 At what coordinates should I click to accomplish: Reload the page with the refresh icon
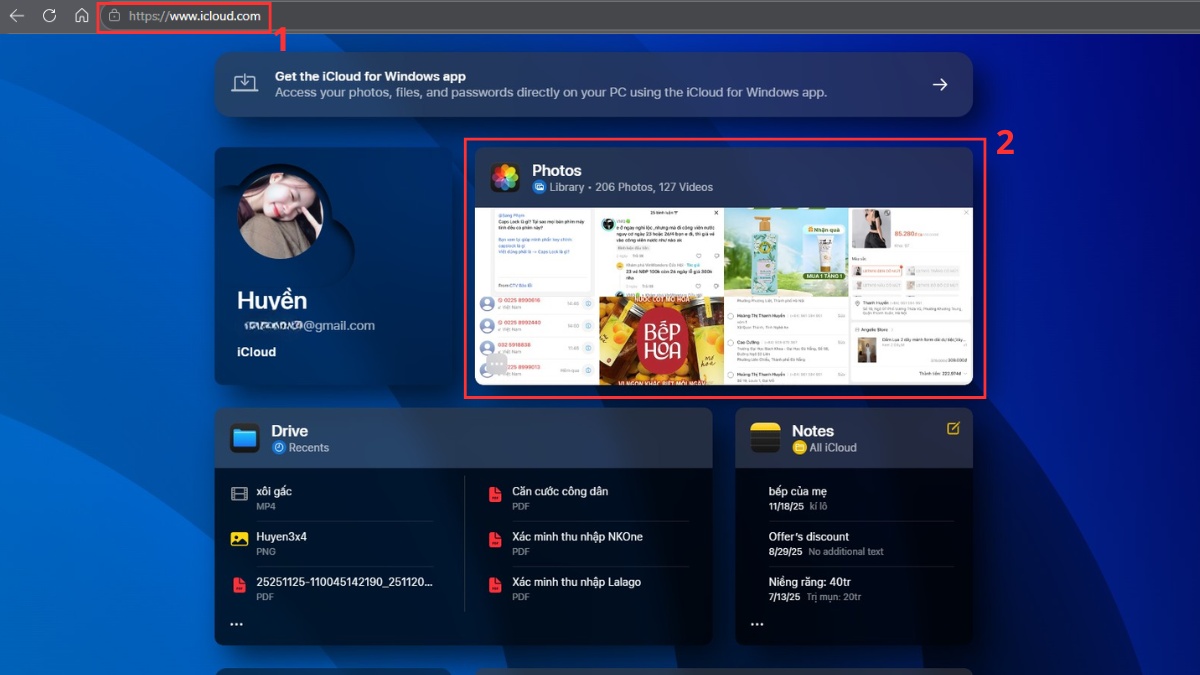[x=49, y=16]
